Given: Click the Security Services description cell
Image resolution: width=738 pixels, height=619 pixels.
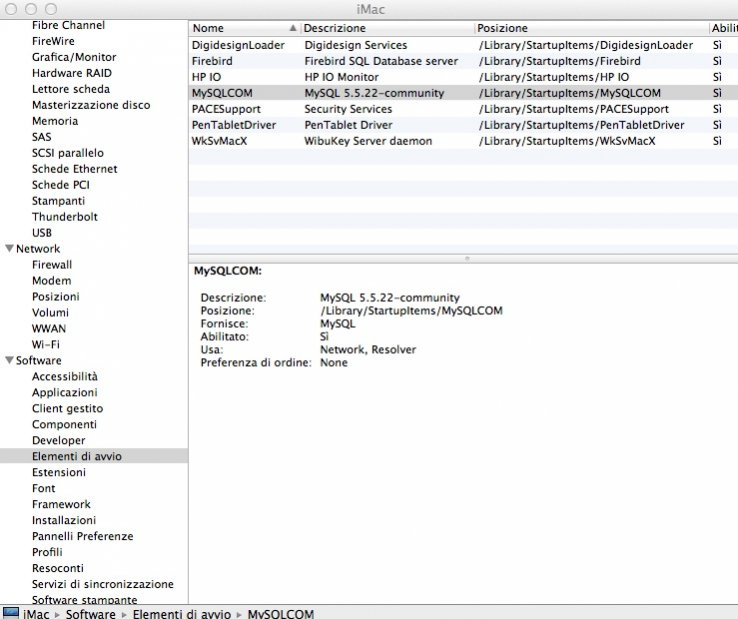Looking at the screenshot, I should coord(348,109).
